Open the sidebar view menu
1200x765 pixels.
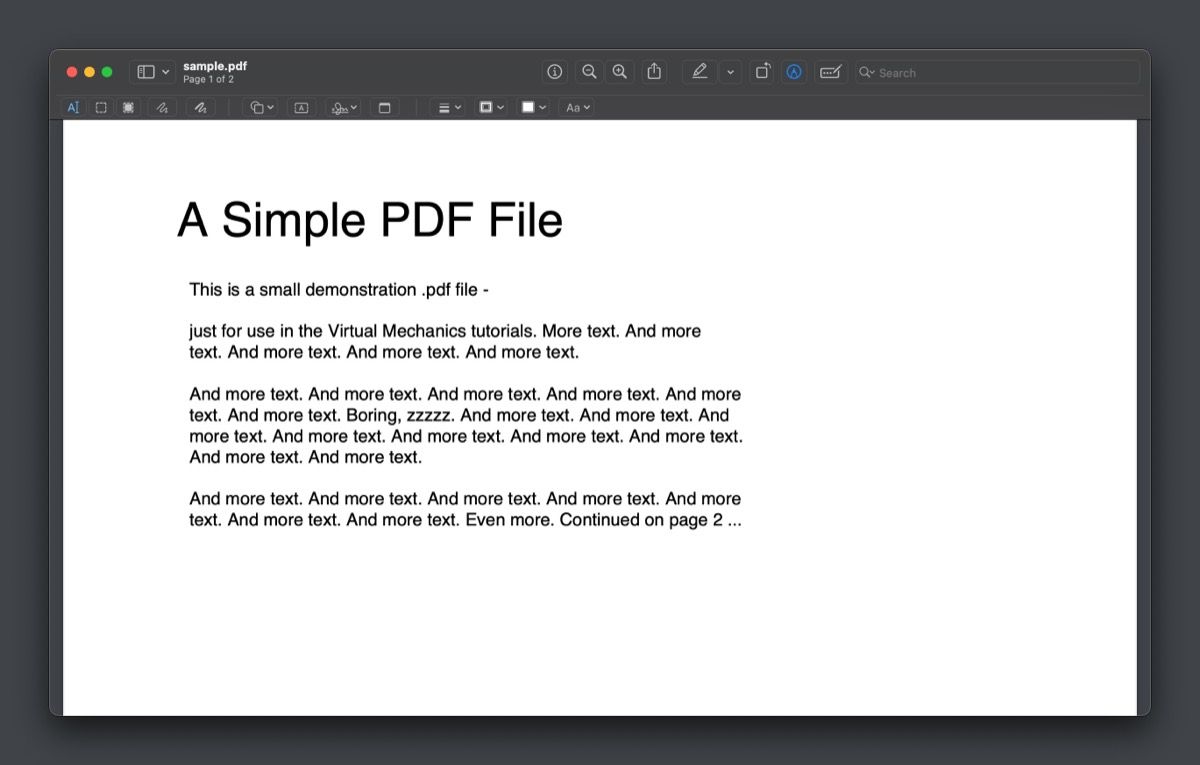(150, 71)
